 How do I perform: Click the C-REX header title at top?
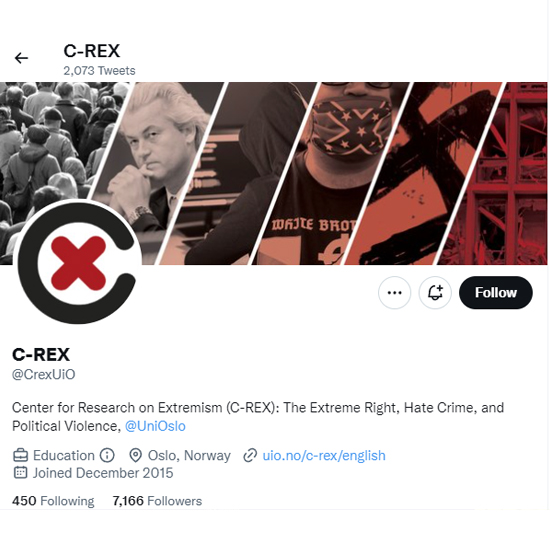92,51
